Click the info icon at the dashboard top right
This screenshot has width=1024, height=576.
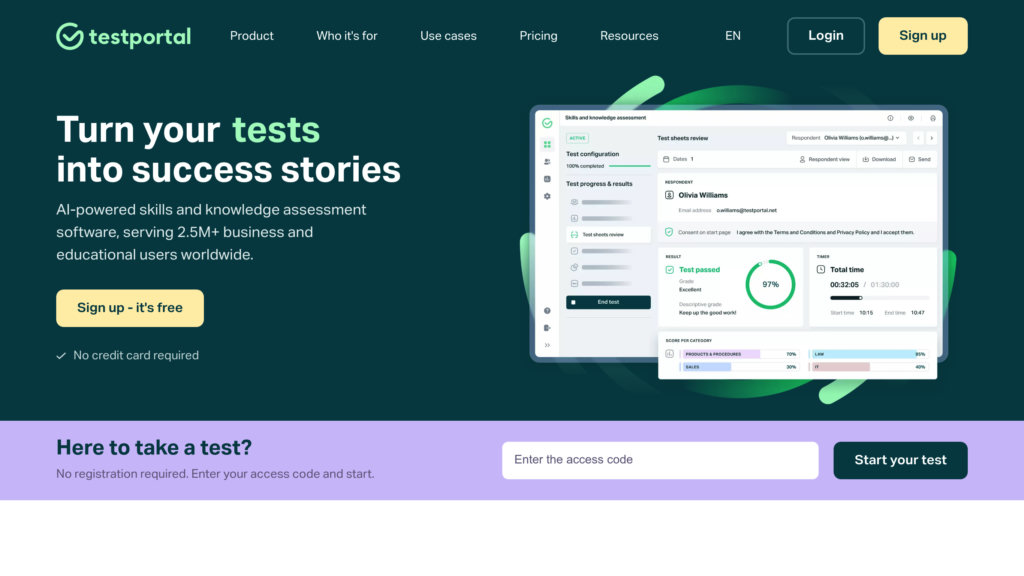(890, 118)
